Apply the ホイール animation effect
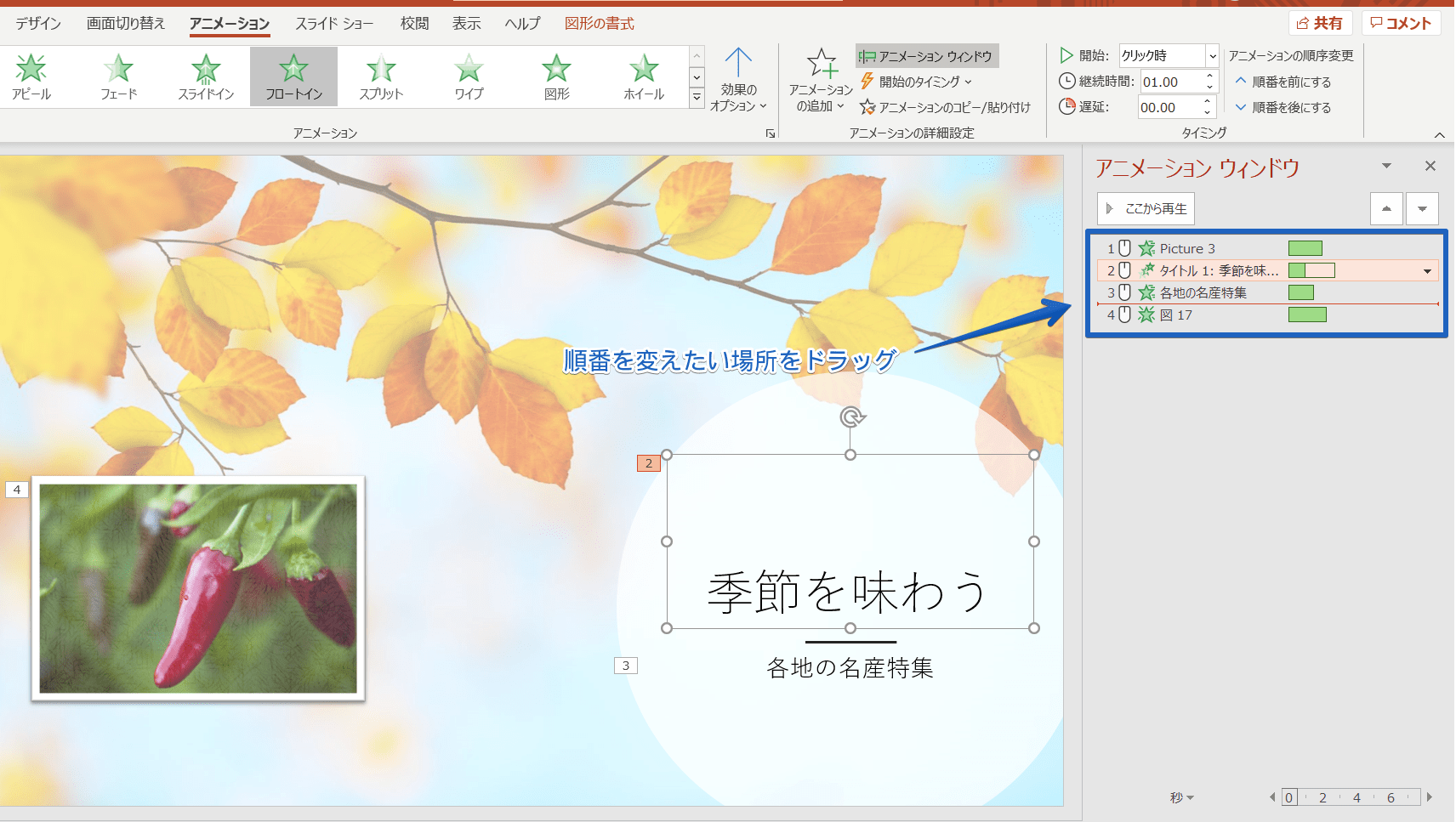The height and width of the screenshot is (822, 1456). pos(644,77)
